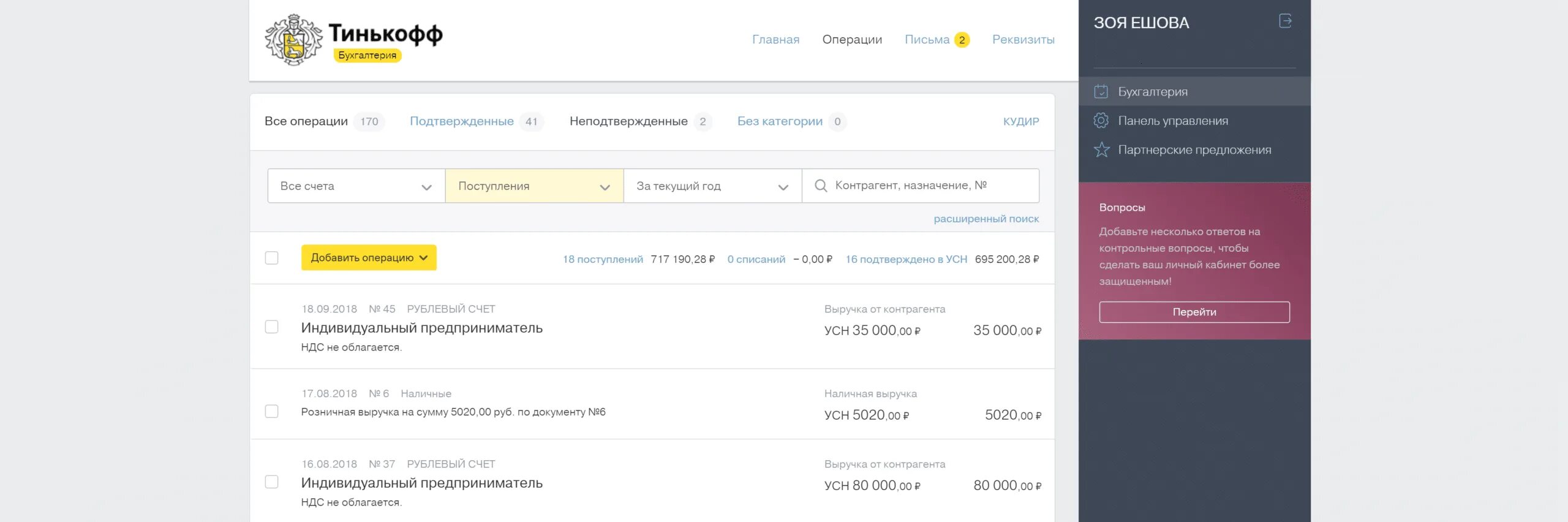Click the 41 count badge
1568x522 pixels.
(x=532, y=121)
